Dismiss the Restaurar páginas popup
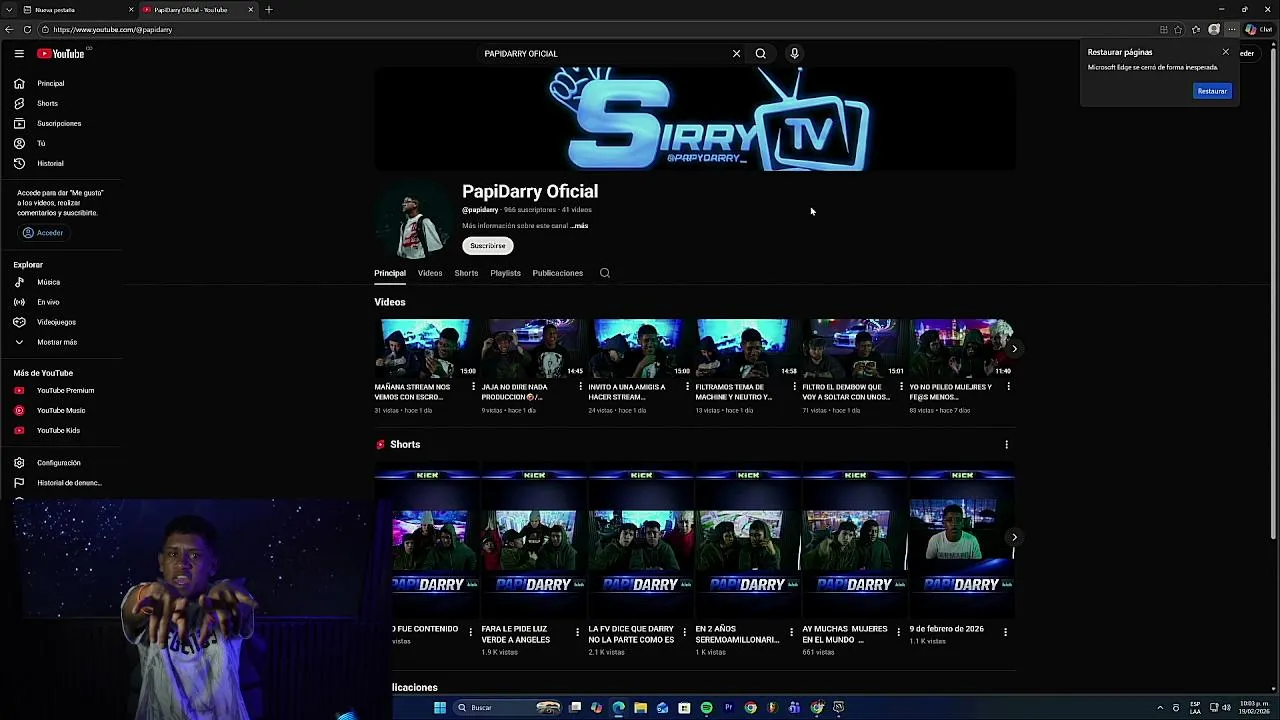This screenshot has height=720, width=1280. point(1226,52)
